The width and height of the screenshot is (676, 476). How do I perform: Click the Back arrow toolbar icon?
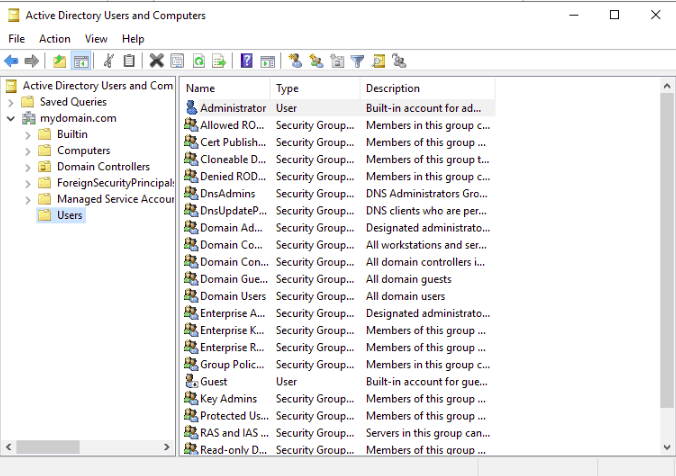click(11, 61)
